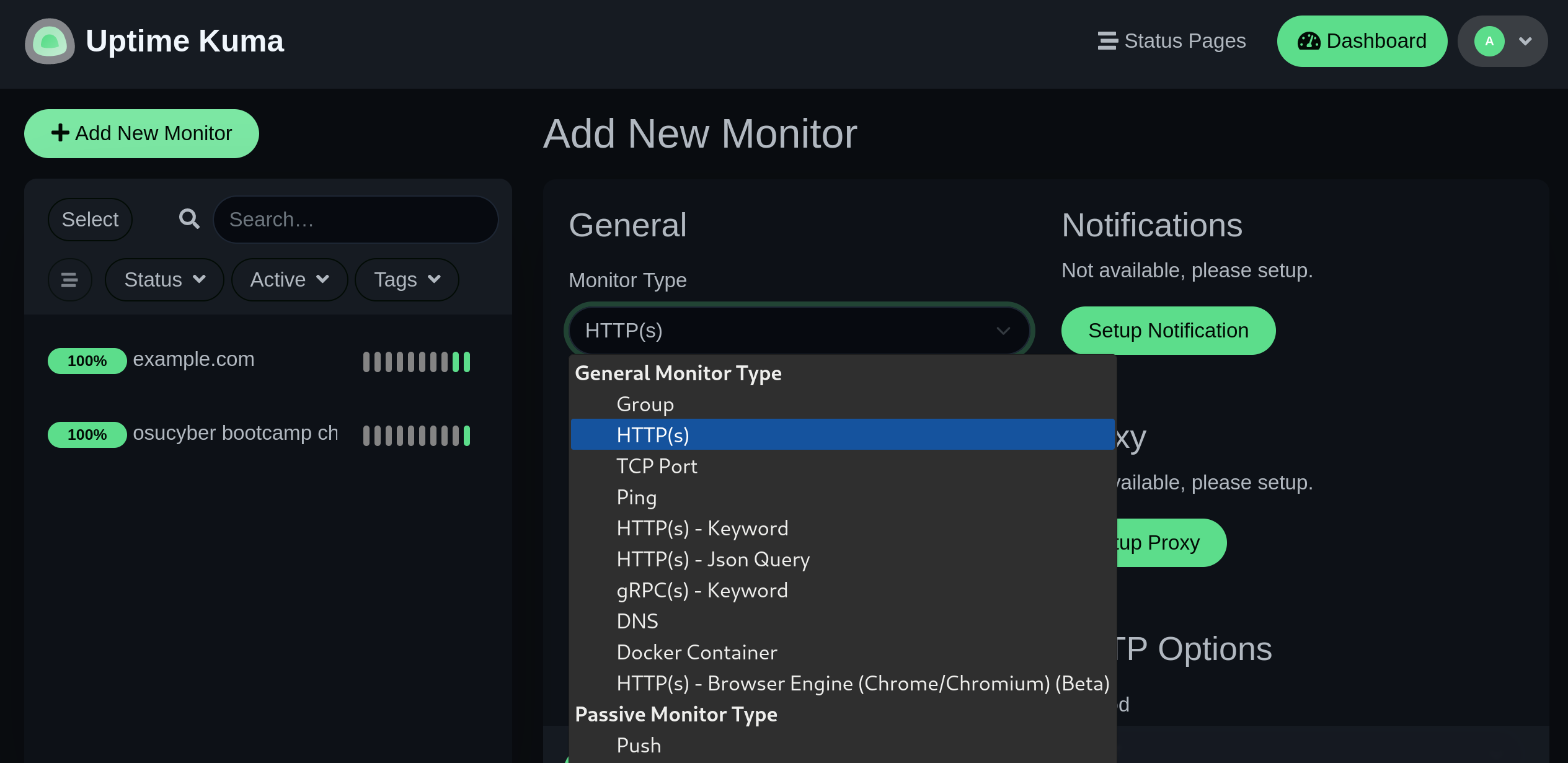The height and width of the screenshot is (763, 1568).
Task: Choose Group monitor type
Action: pos(843,404)
